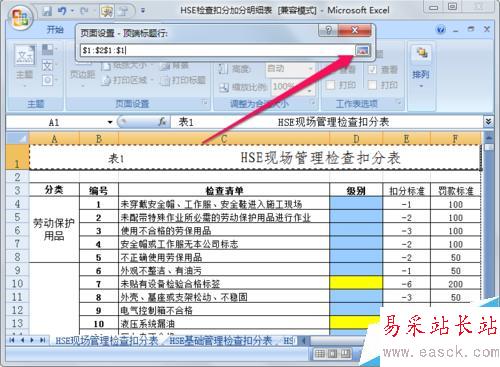This screenshot has height=367, width=500.
Task: Click the Redo icon in quick access toolbar
Action: tap(84, 11)
